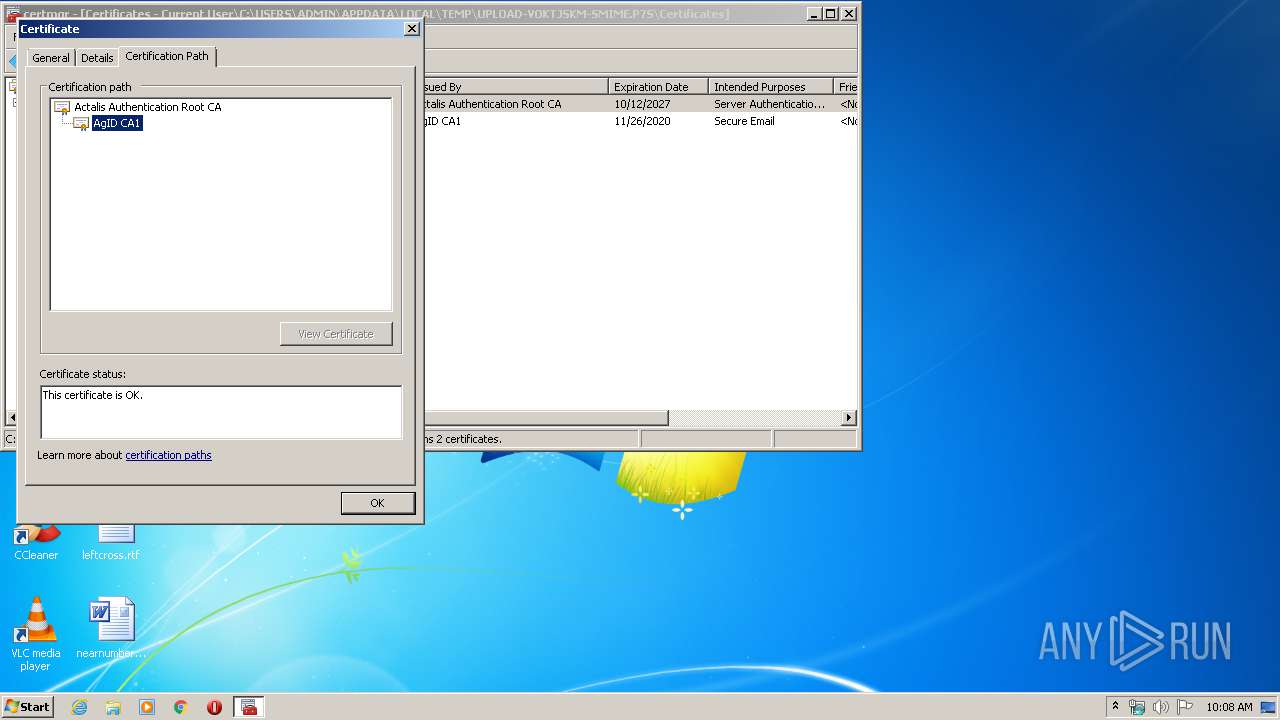This screenshot has width=1280, height=720.
Task: Open the volume speaker tray icon
Action: 1161,707
